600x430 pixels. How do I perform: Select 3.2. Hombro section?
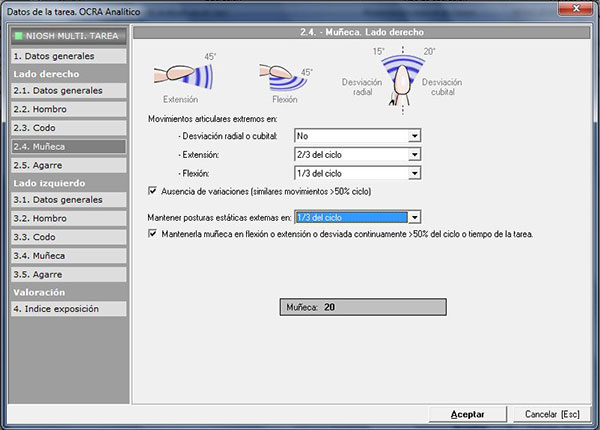(68, 218)
